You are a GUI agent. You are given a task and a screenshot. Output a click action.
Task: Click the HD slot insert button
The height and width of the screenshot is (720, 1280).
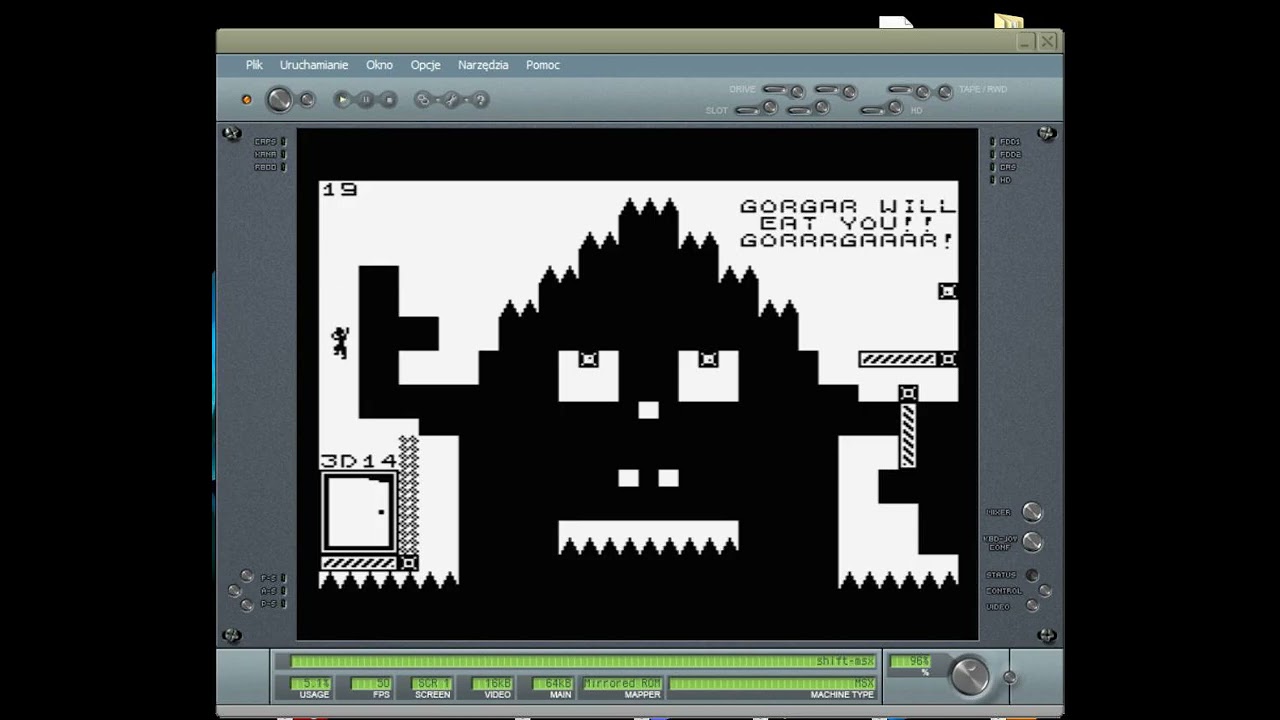[x=873, y=110]
